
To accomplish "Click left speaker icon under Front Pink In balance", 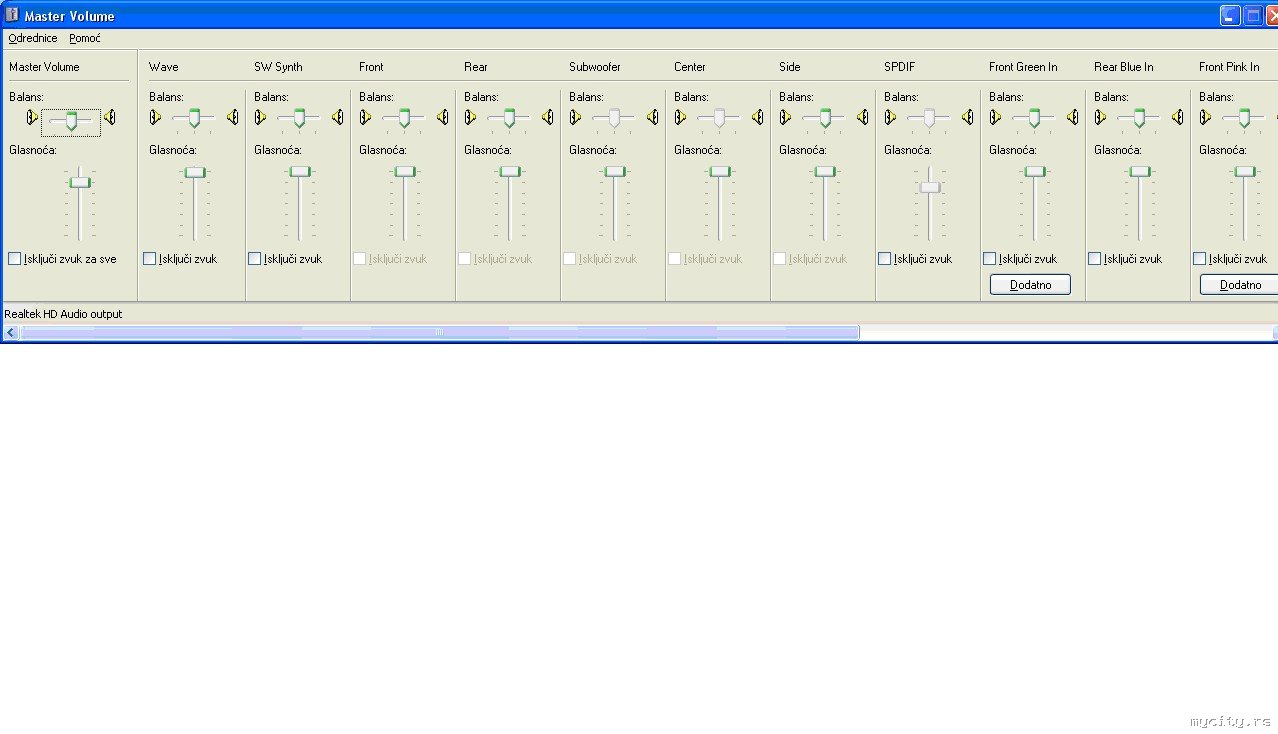I will pyautogui.click(x=1205, y=118).
